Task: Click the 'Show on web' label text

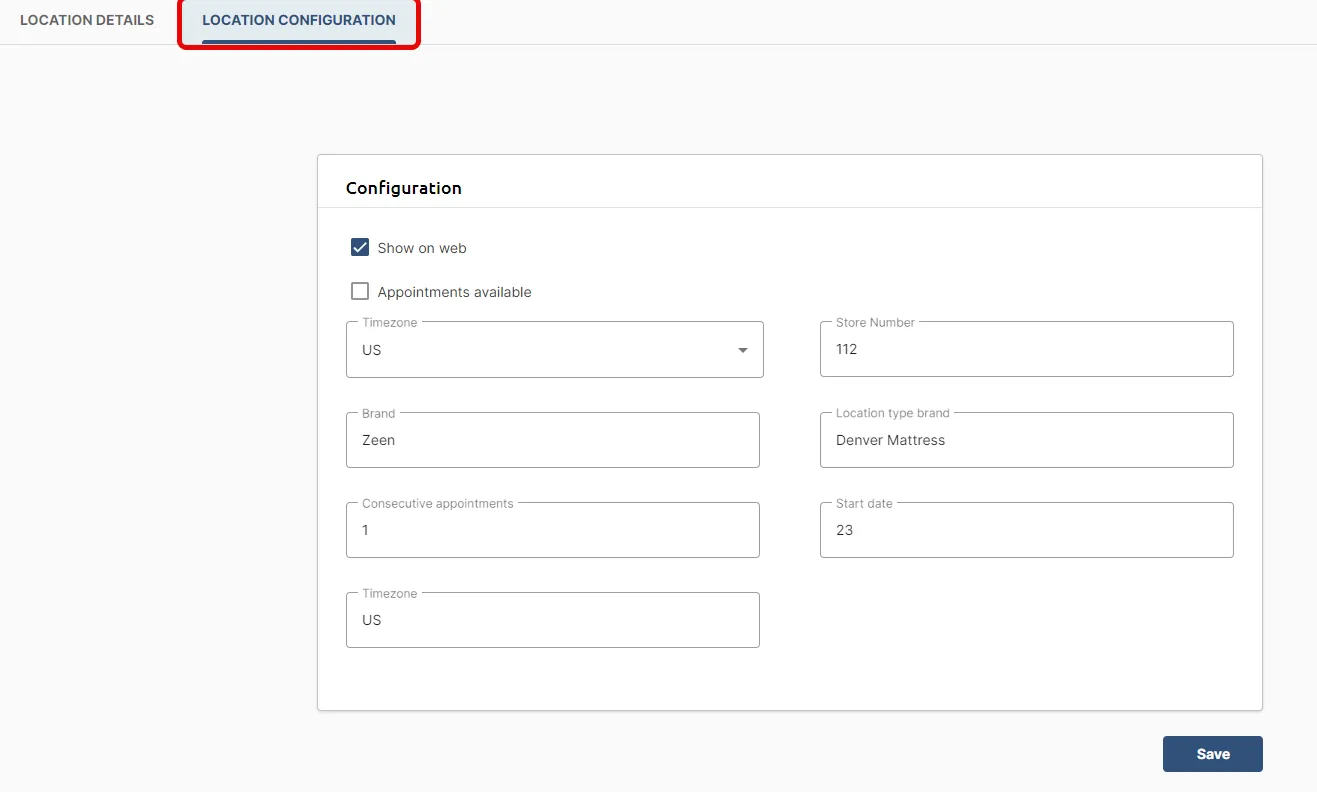Action: tap(422, 248)
